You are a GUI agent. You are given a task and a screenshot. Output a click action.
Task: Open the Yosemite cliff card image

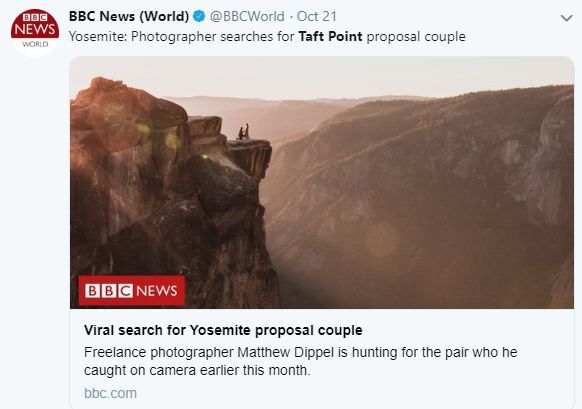(x=322, y=182)
